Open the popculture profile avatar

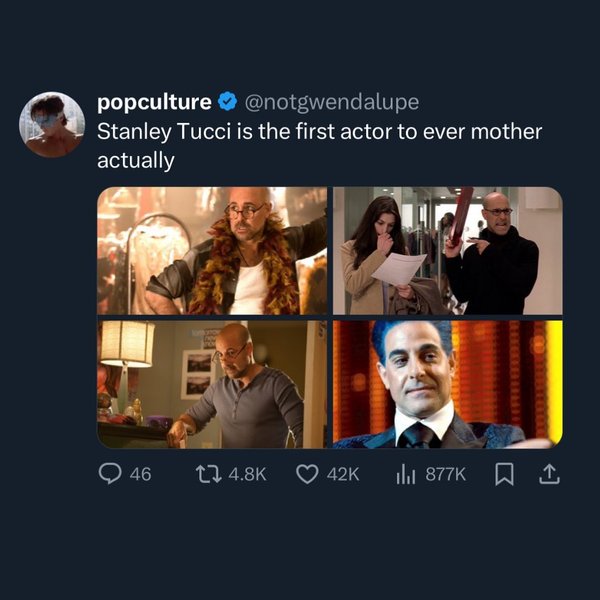[52, 125]
